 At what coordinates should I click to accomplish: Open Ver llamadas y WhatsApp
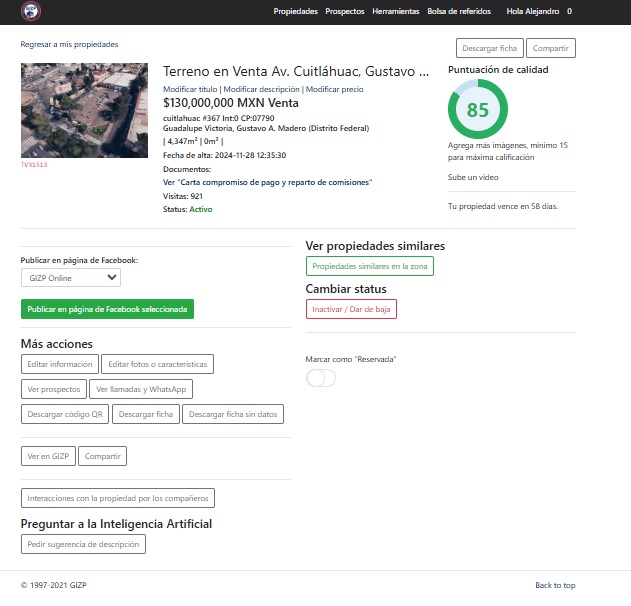point(141,389)
